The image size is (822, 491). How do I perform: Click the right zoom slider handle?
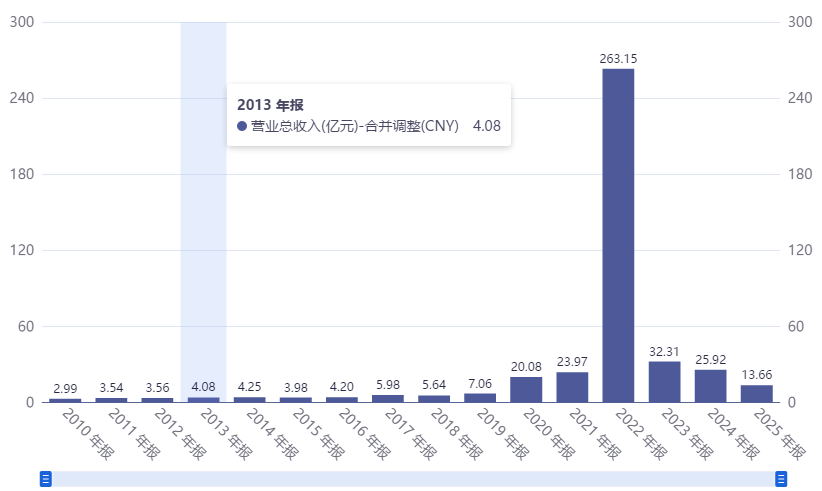781,478
